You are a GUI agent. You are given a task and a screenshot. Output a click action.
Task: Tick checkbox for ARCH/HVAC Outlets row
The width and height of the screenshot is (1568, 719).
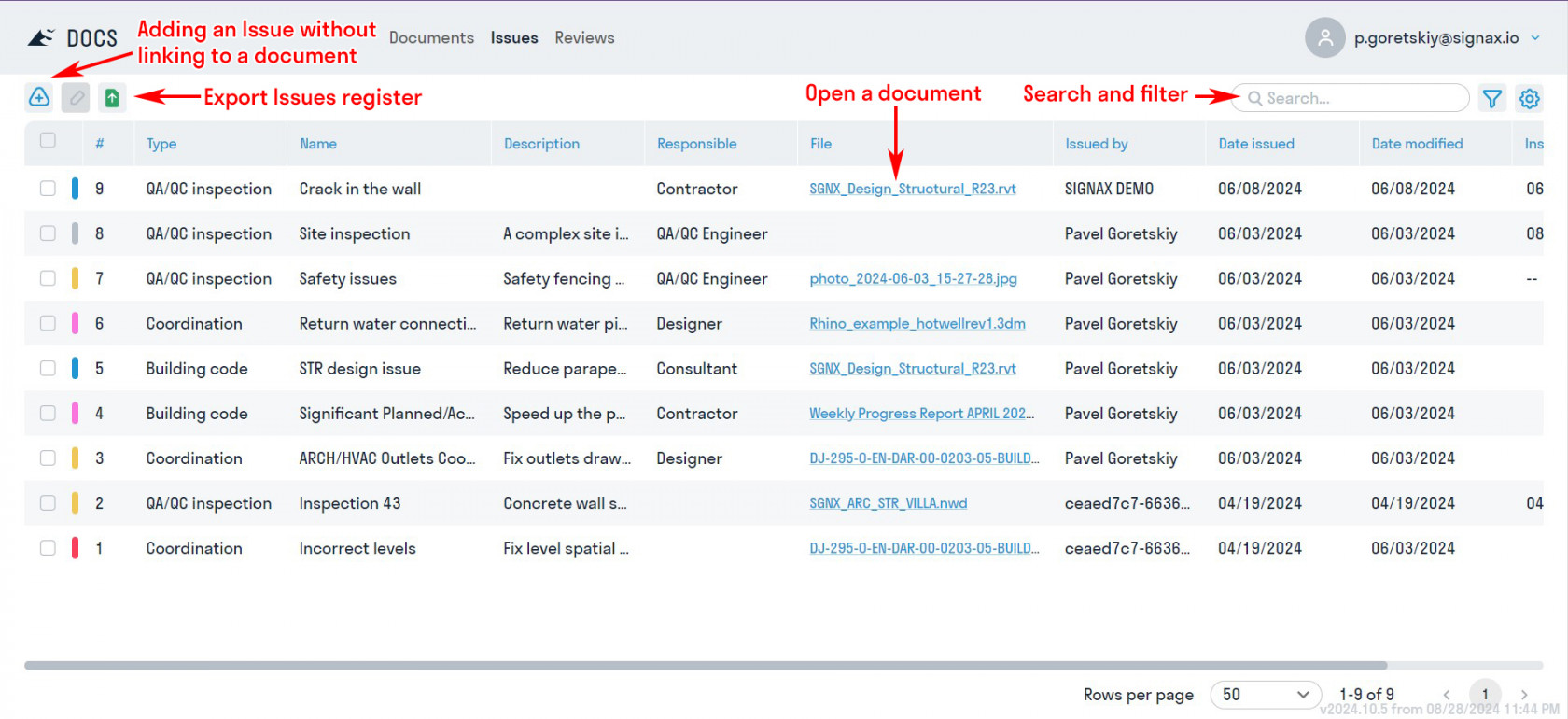click(48, 458)
